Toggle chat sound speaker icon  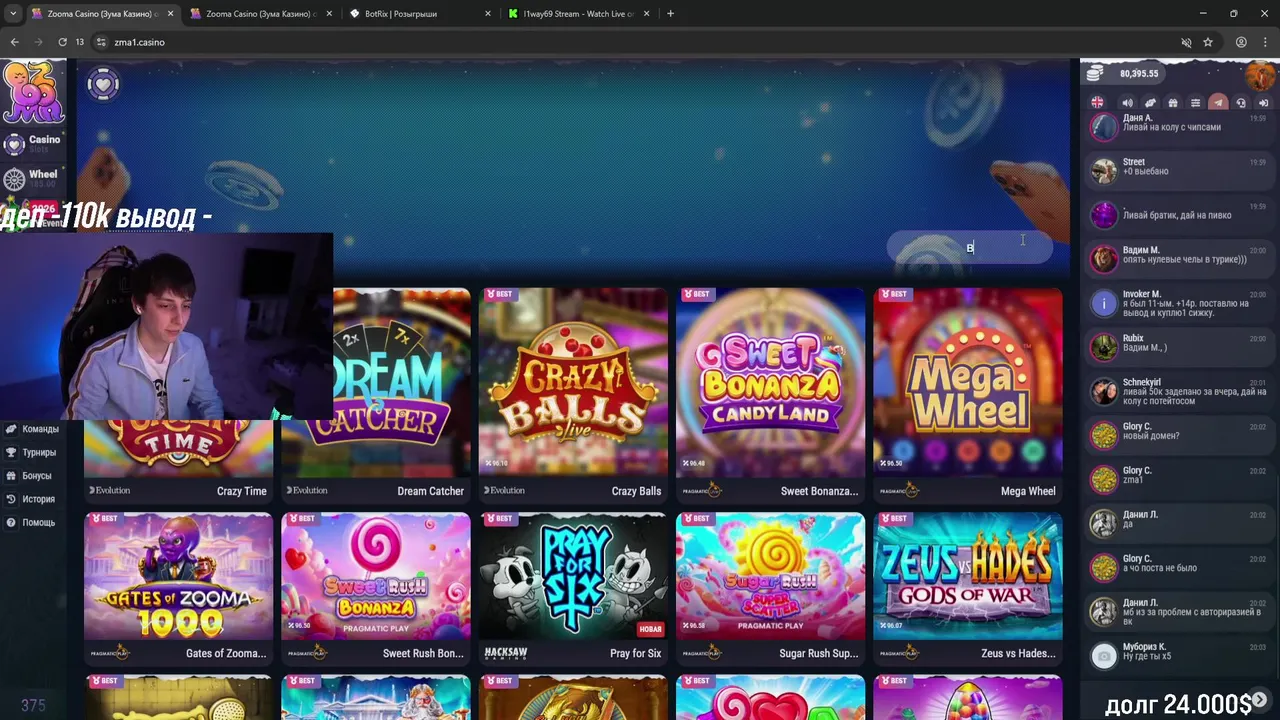1127,103
